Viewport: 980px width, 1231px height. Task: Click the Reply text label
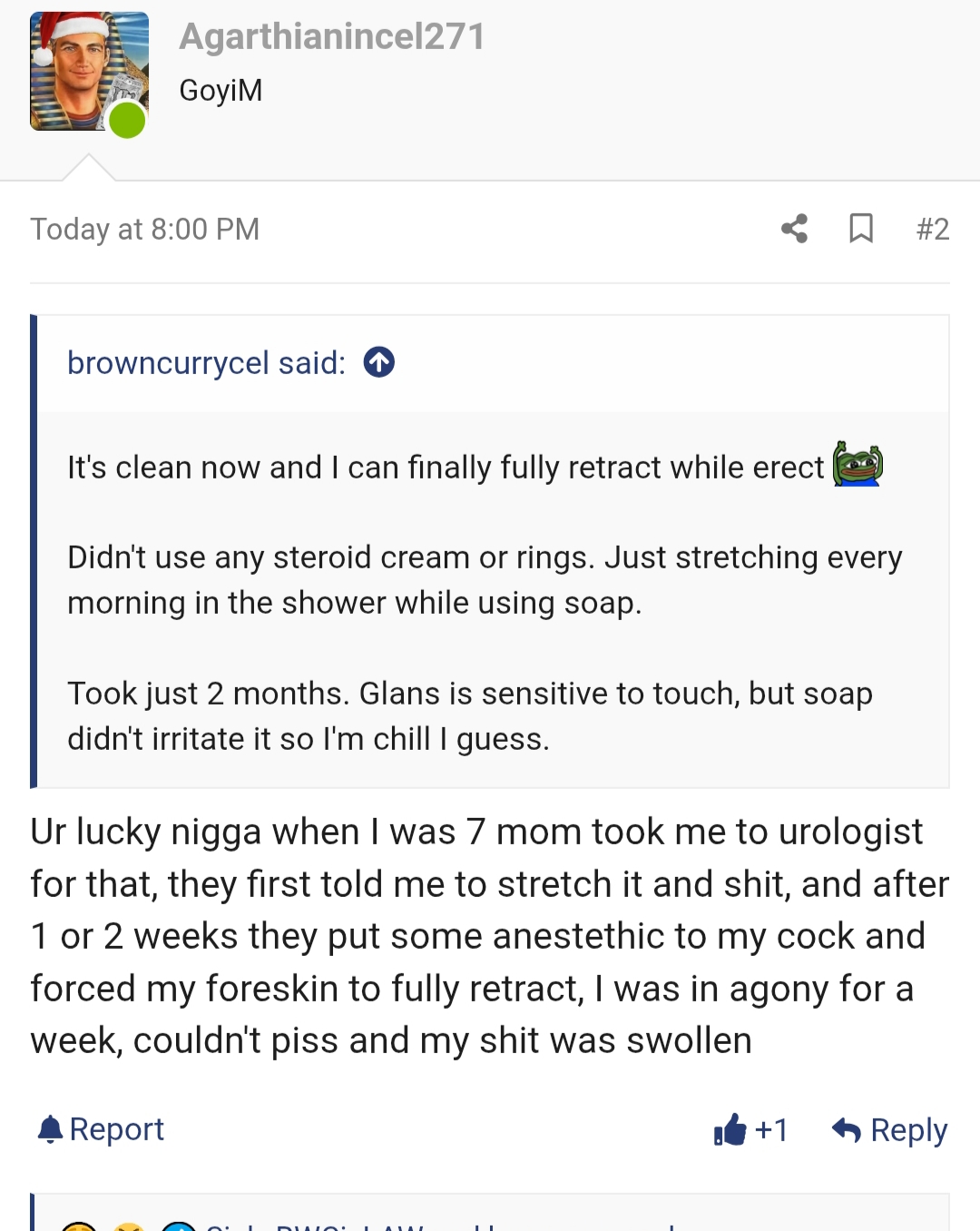pyautogui.click(x=908, y=1129)
